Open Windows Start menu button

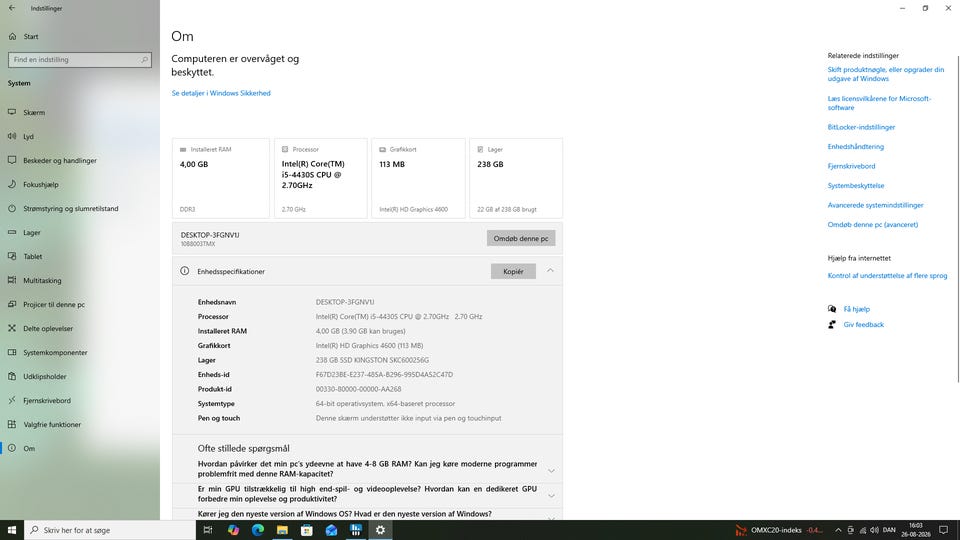(12, 530)
